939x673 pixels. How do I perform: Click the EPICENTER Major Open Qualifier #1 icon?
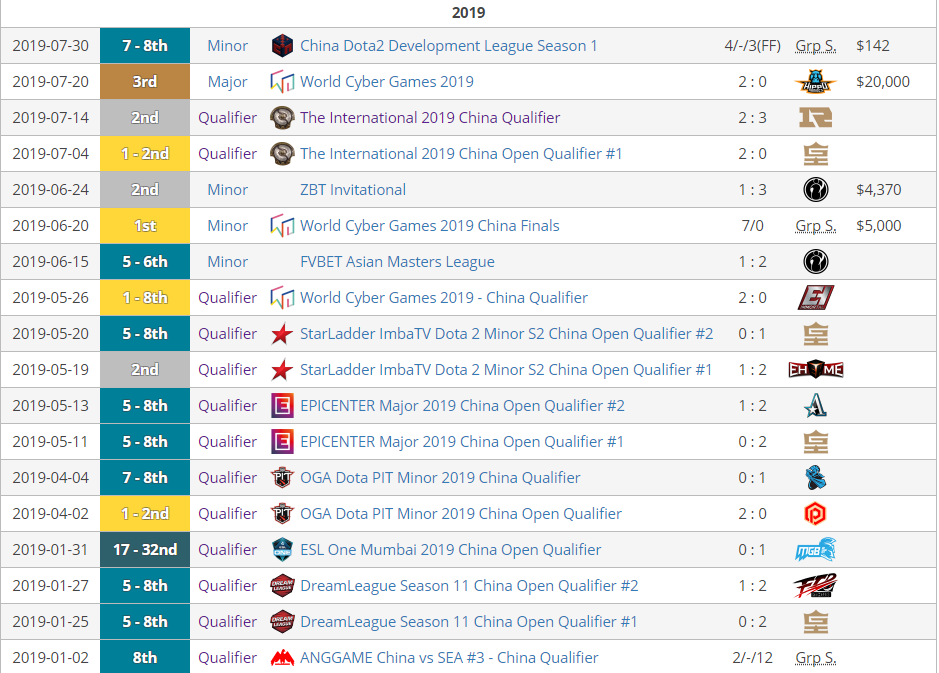[x=283, y=442]
